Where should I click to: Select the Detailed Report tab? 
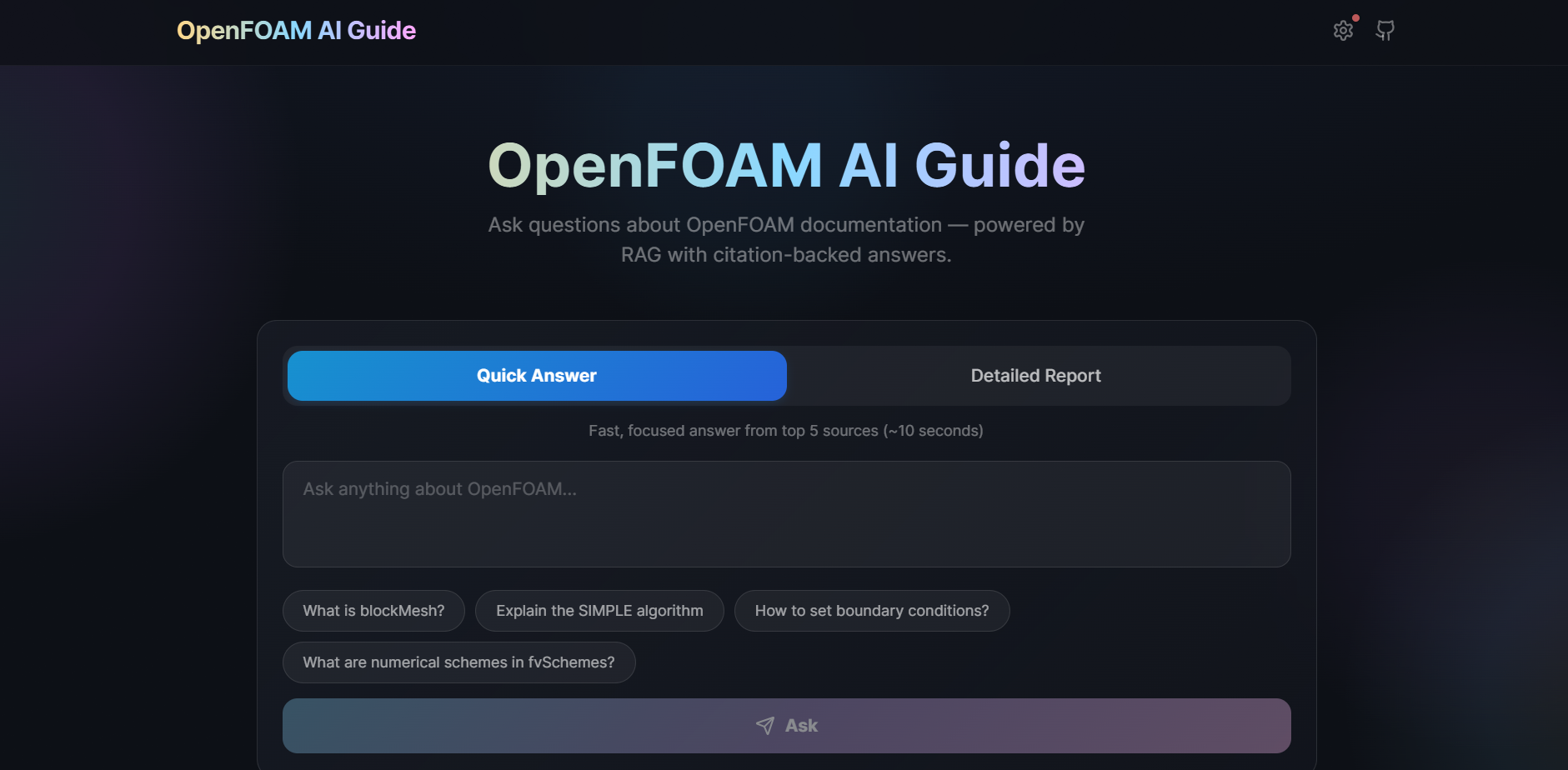(1035, 375)
